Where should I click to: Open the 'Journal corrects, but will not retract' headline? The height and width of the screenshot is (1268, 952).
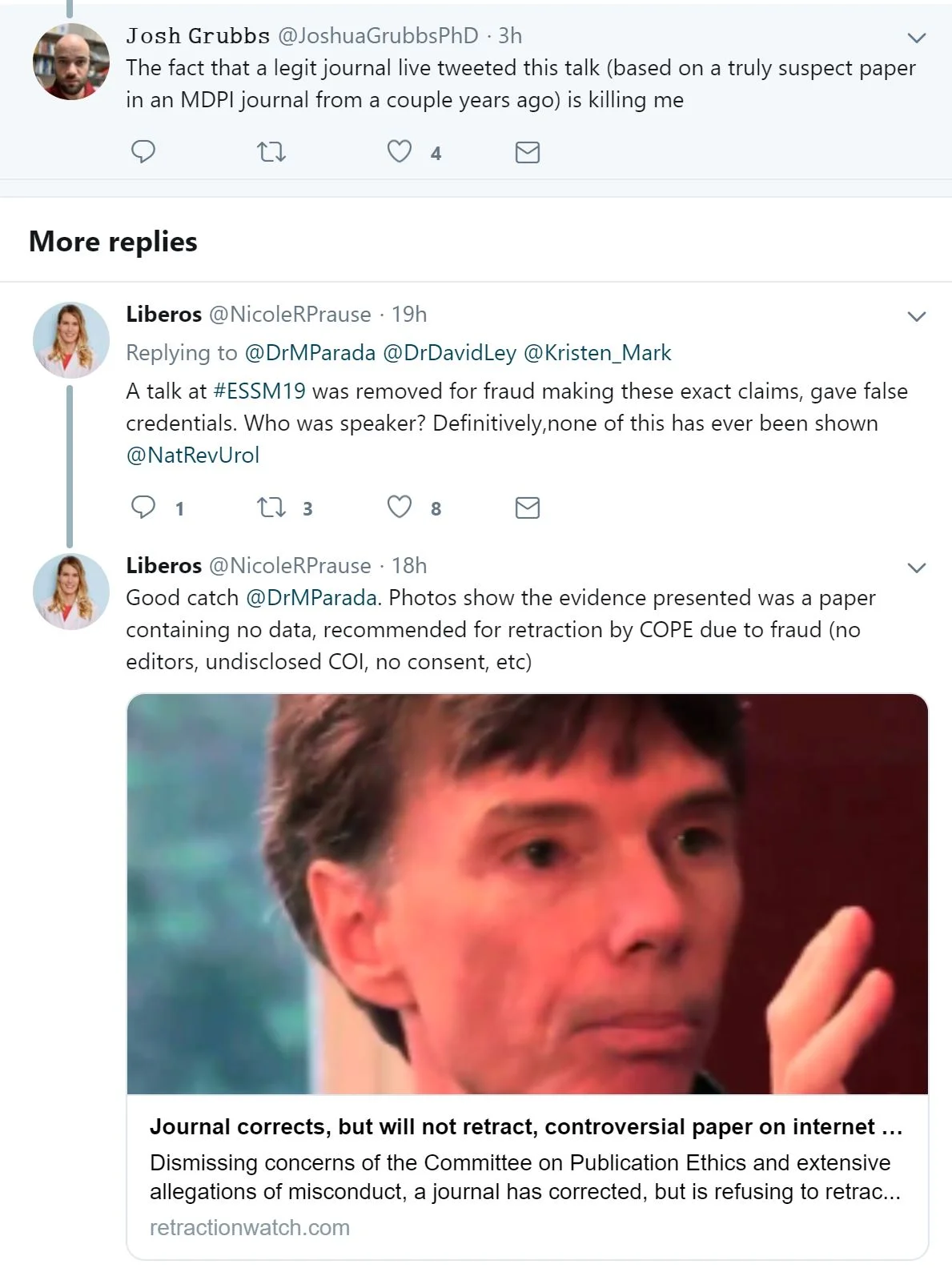tap(526, 1127)
